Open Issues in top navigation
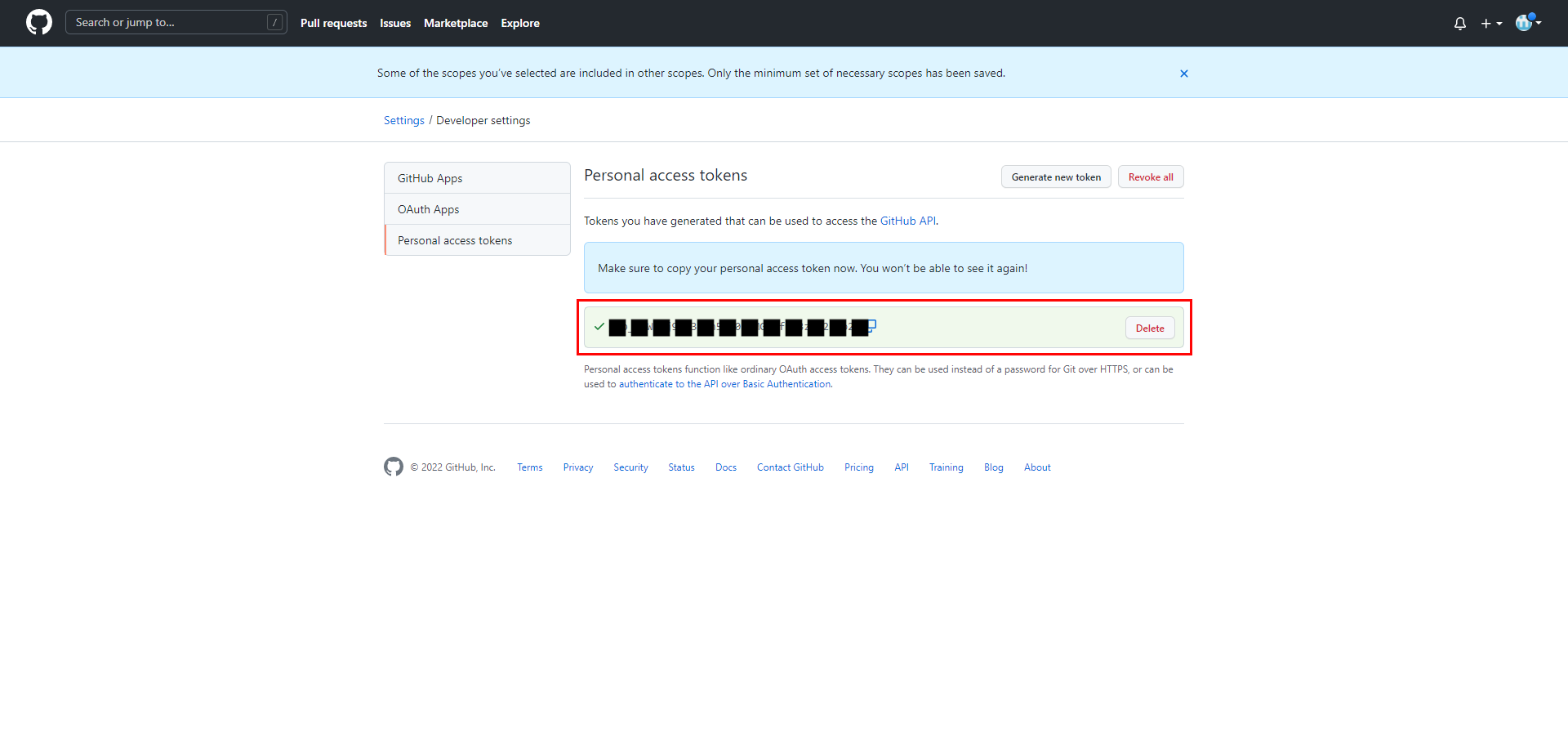This screenshot has height=733, width=1568. click(x=395, y=23)
